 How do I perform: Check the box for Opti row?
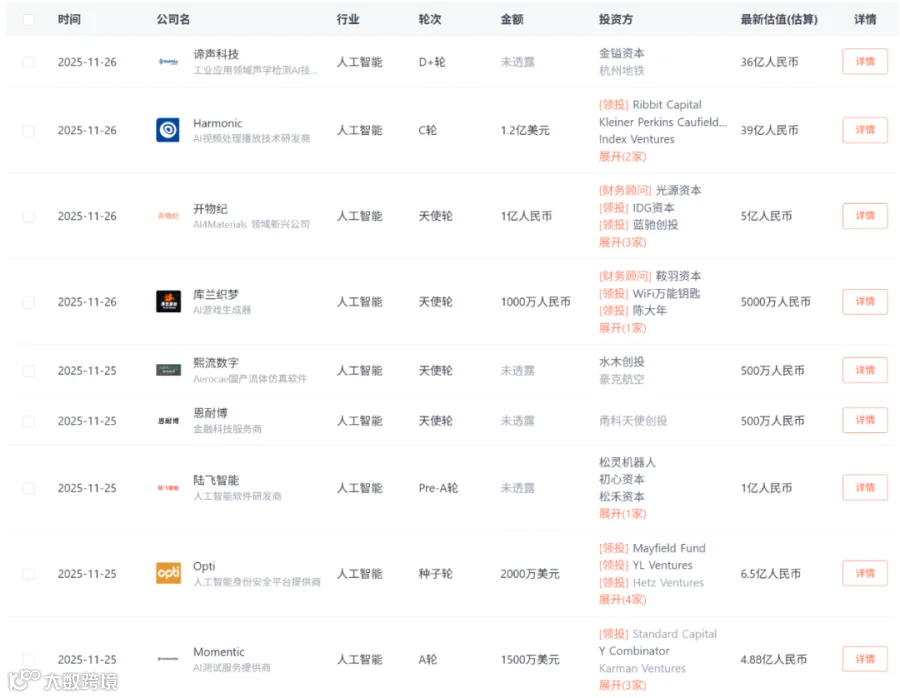point(28,574)
